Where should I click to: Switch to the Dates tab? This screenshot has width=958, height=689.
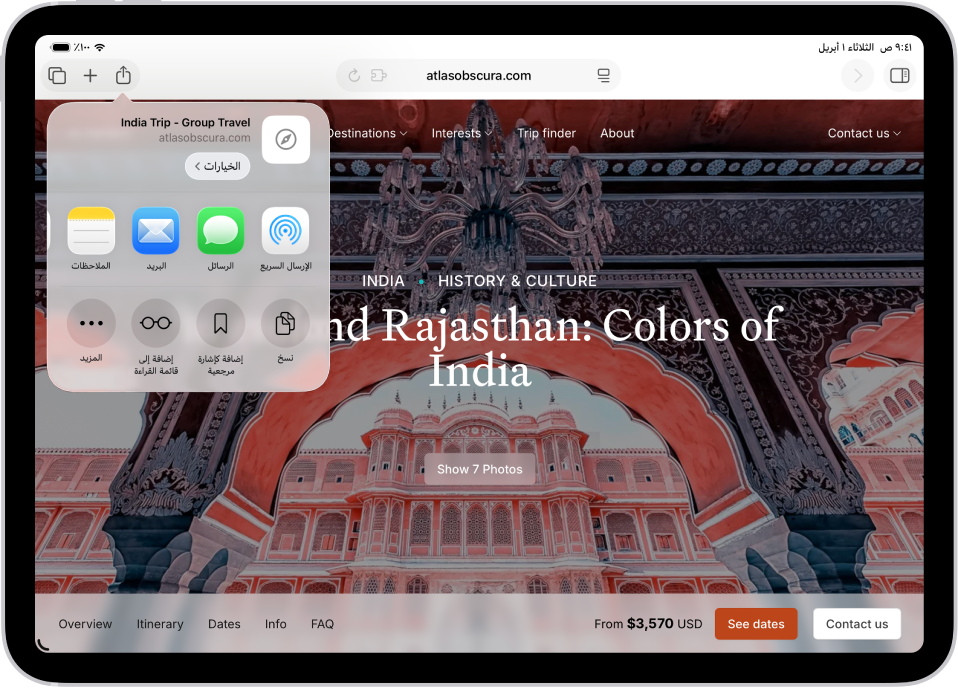(x=224, y=624)
